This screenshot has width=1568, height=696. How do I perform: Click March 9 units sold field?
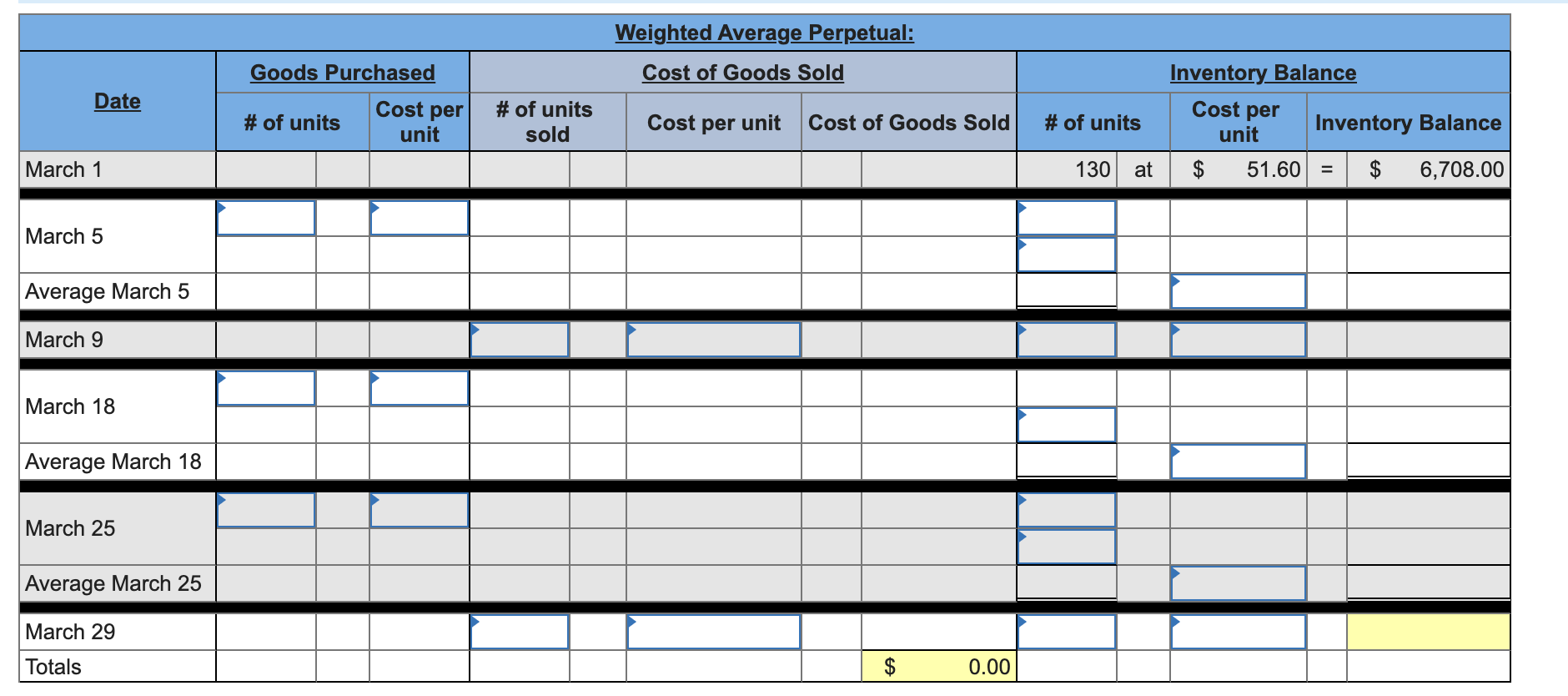(x=520, y=340)
